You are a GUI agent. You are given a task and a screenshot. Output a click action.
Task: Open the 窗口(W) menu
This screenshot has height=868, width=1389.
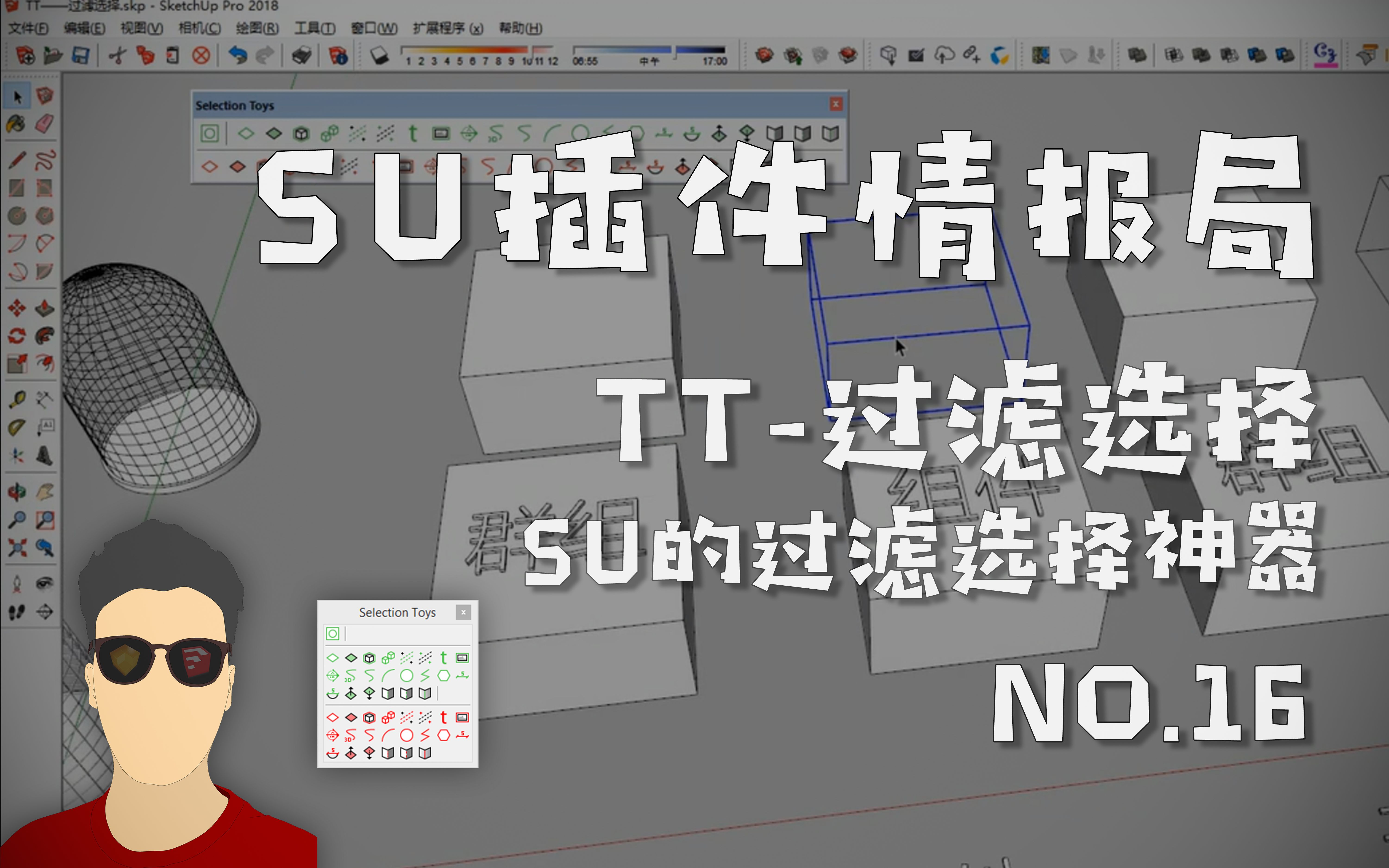point(374,28)
